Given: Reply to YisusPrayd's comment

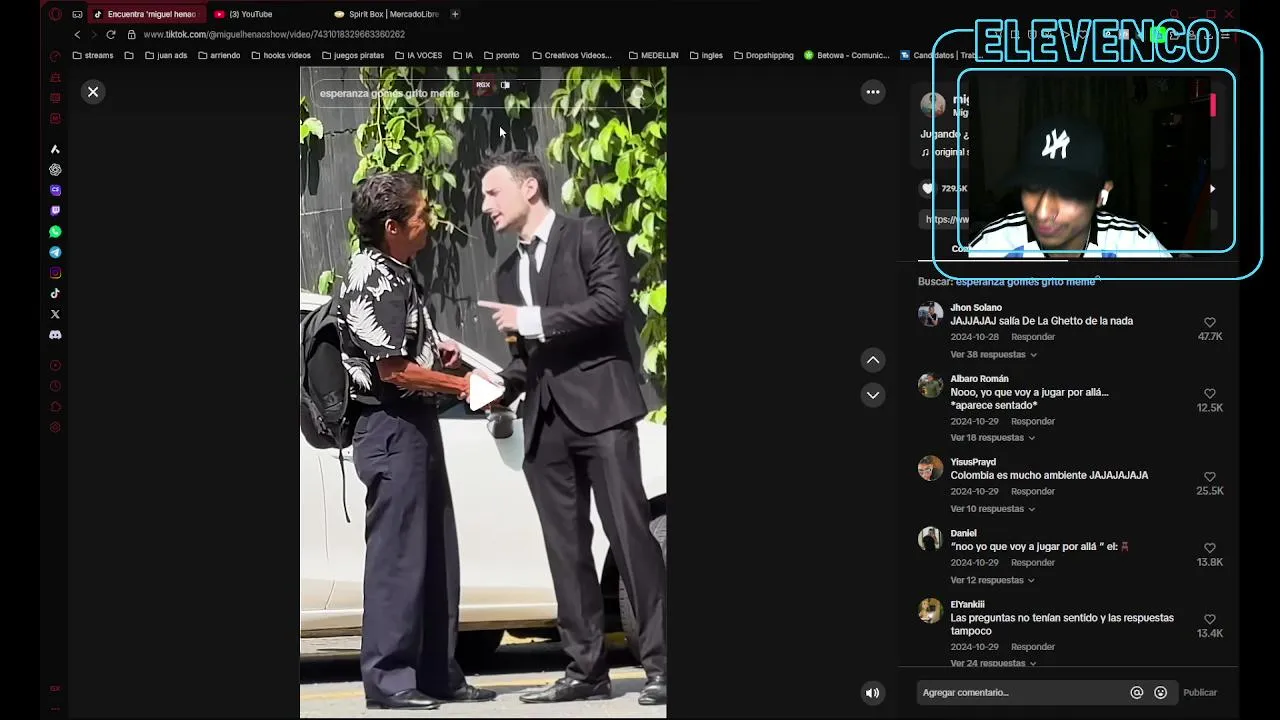Looking at the screenshot, I should (1033, 491).
